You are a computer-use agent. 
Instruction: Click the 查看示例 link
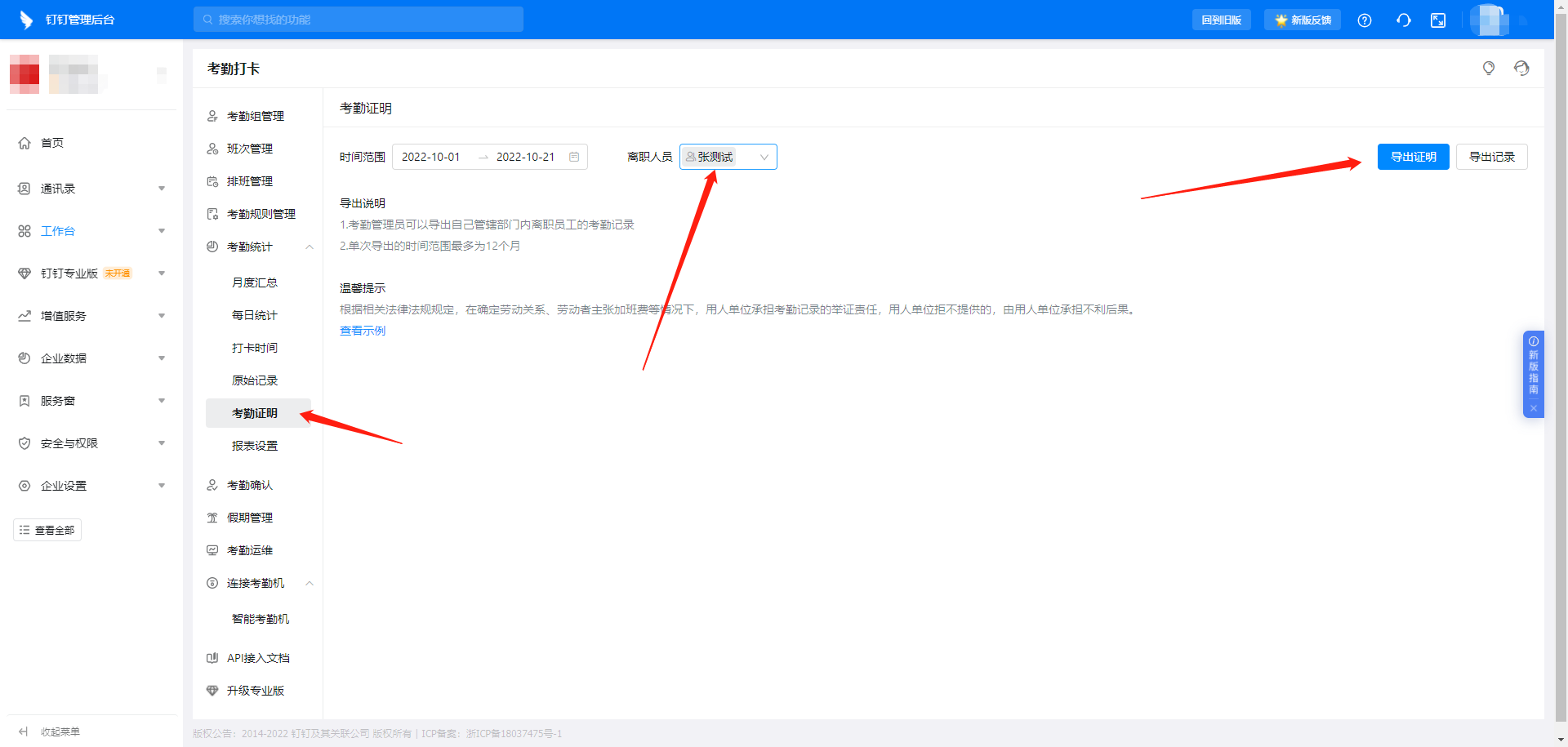[x=363, y=331]
